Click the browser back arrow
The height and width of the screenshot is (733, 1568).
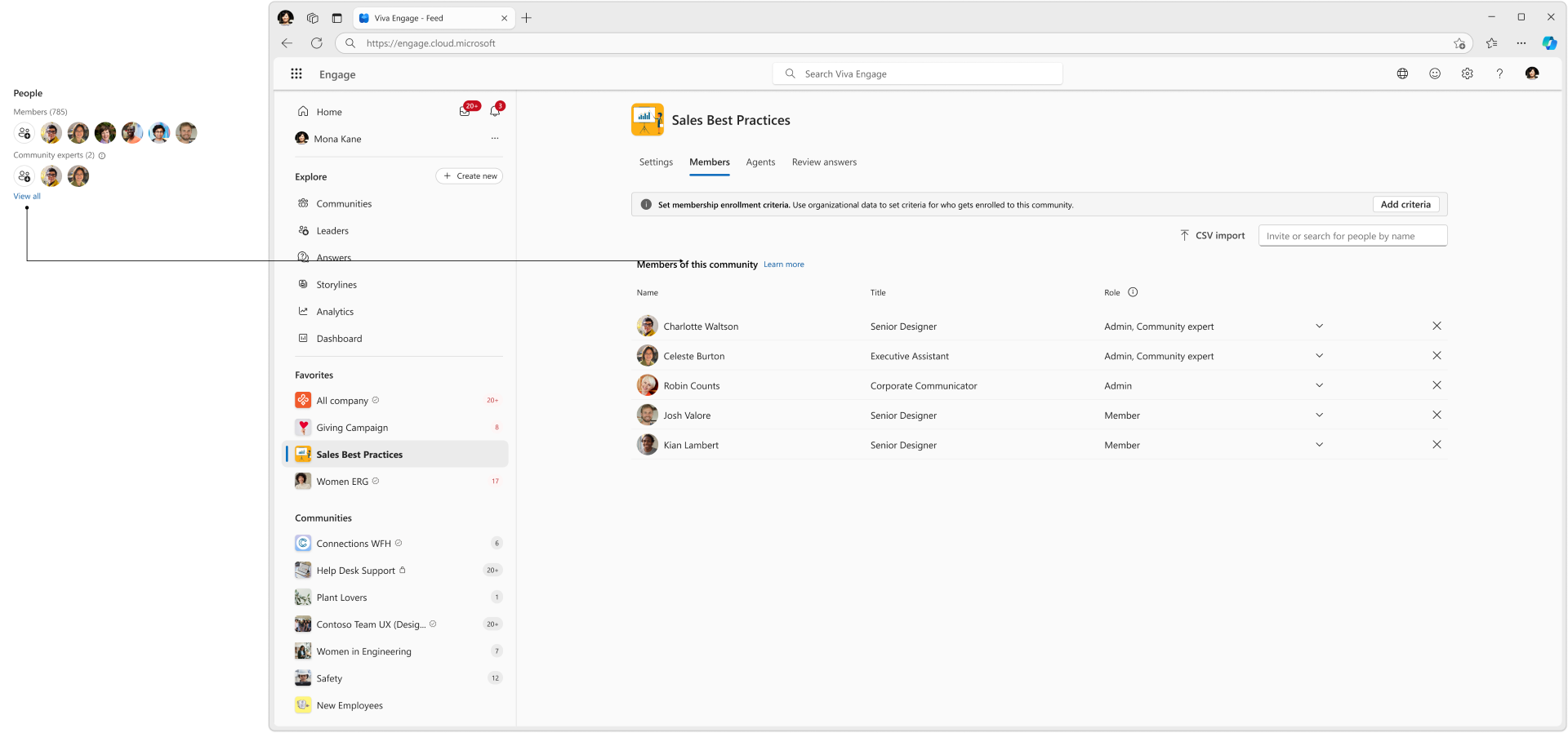click(x=287, y=43)
